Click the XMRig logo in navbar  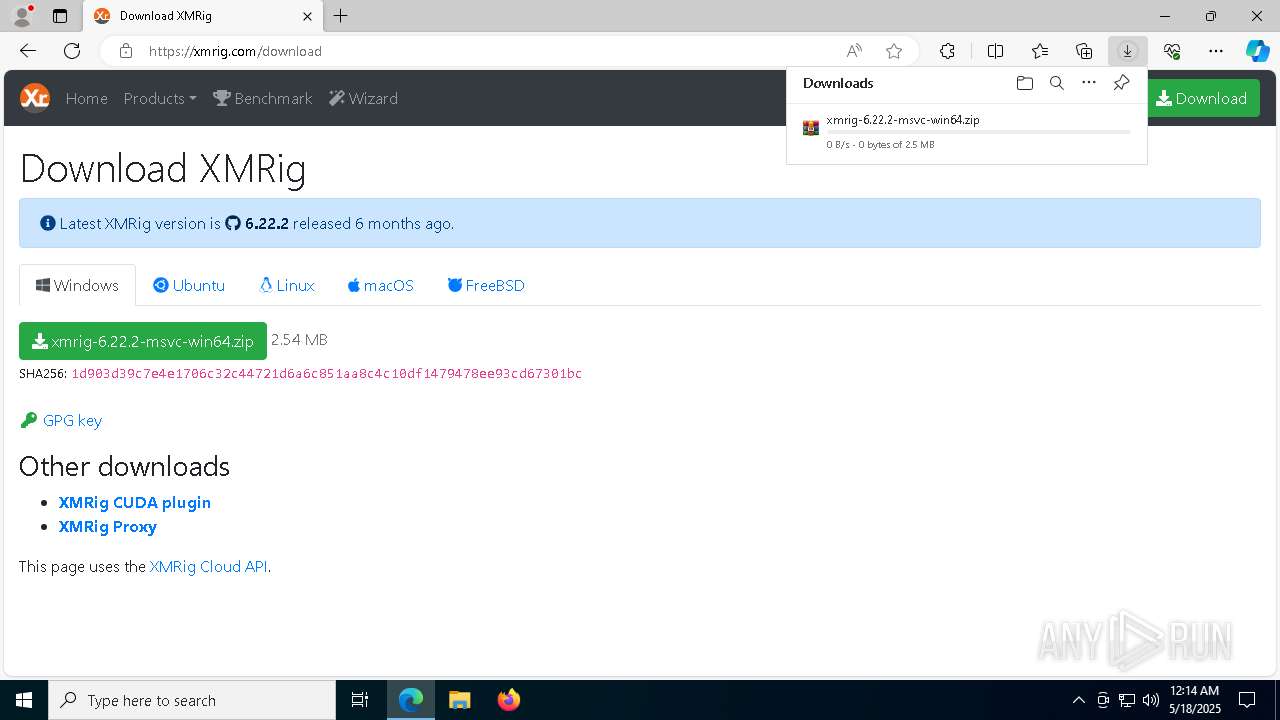pos(35,97)
